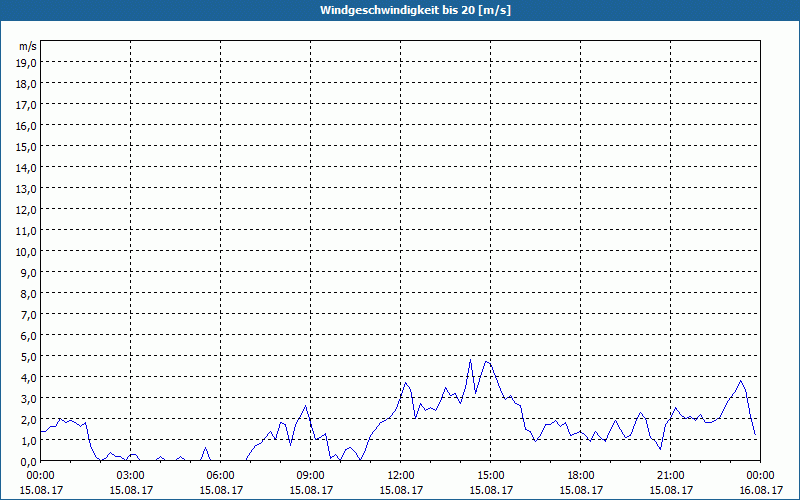Select the 13,0 y-axis label

[27, 189]
